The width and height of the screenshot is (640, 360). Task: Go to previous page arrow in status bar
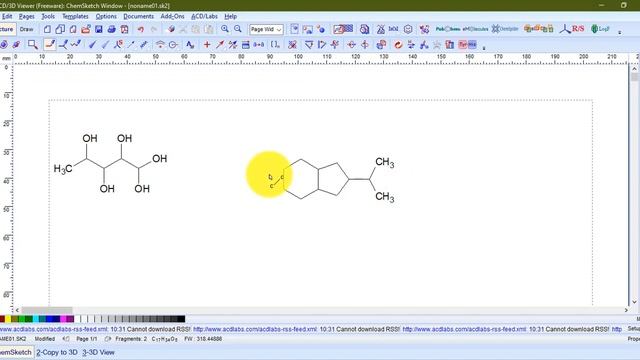(66, 339)
